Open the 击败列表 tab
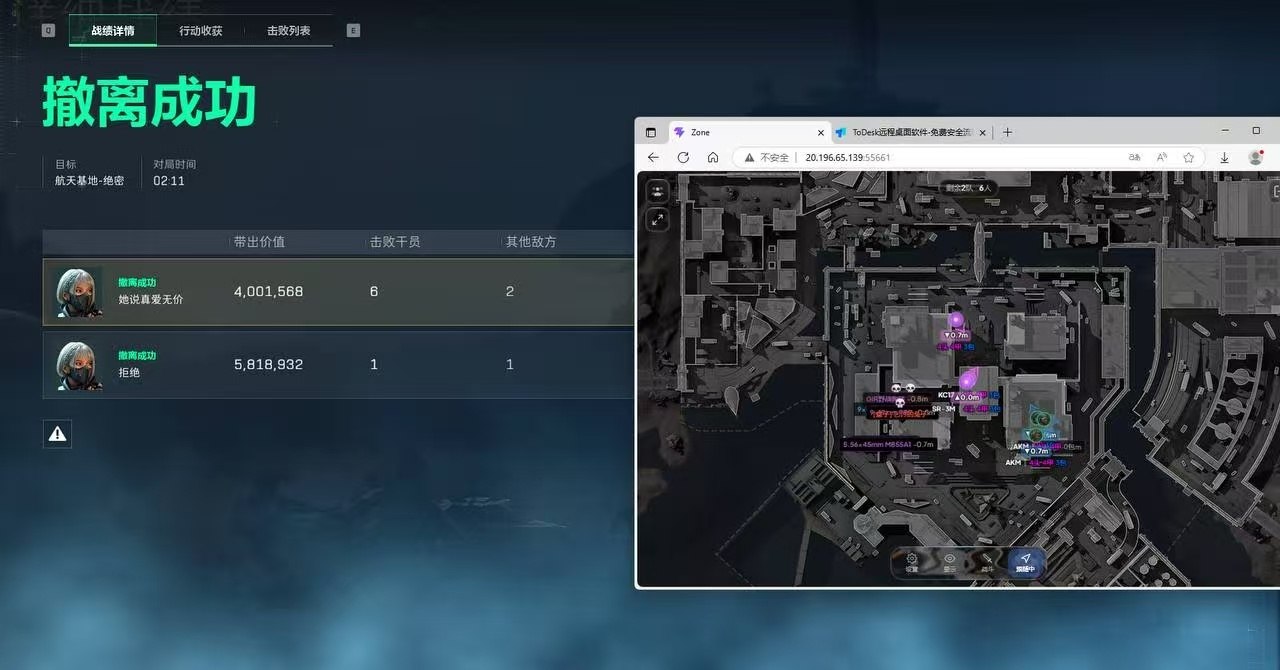The image size is (1280, 670). pos(288,31)
